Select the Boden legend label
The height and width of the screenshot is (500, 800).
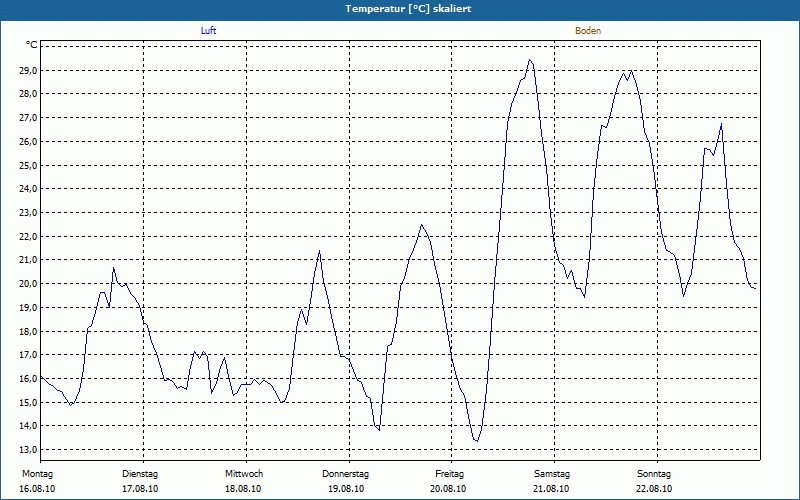[588, 31]
